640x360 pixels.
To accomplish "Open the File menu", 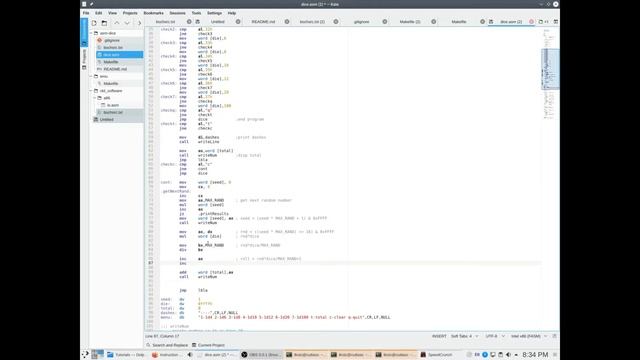I will click(x=86, y=13).
